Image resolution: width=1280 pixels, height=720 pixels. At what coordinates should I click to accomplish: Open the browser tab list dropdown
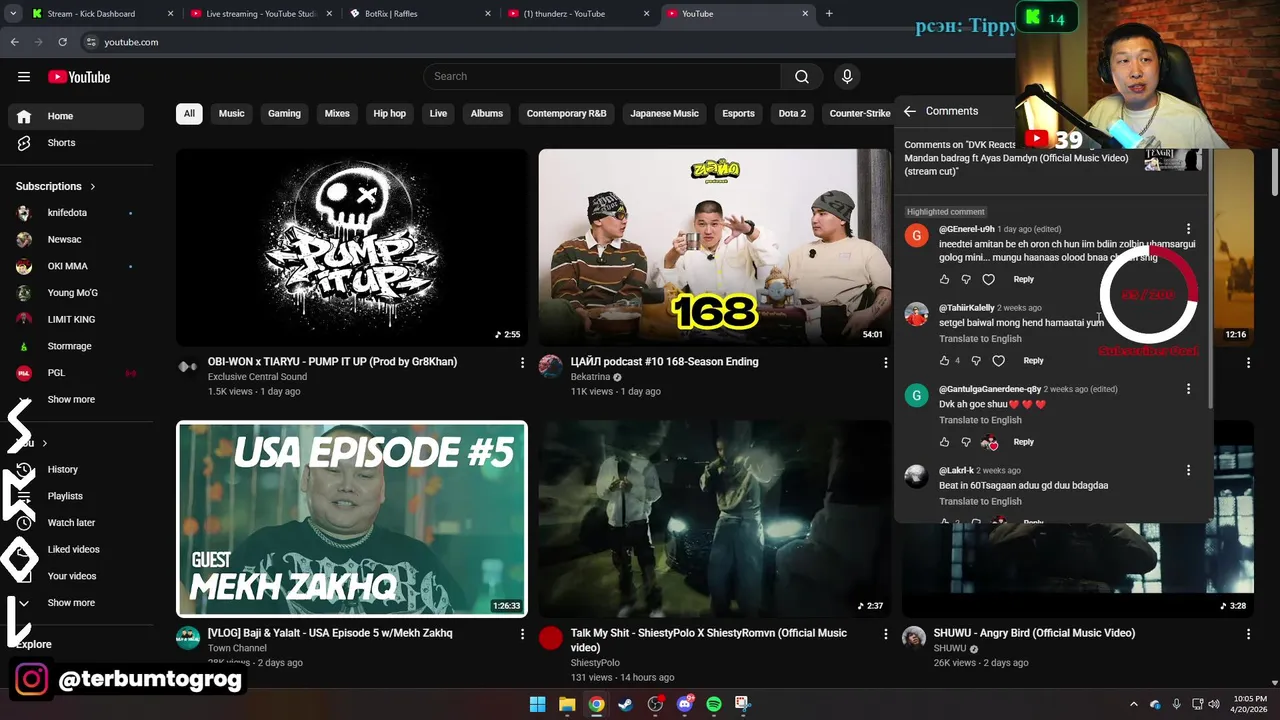[x=13, y=14]
